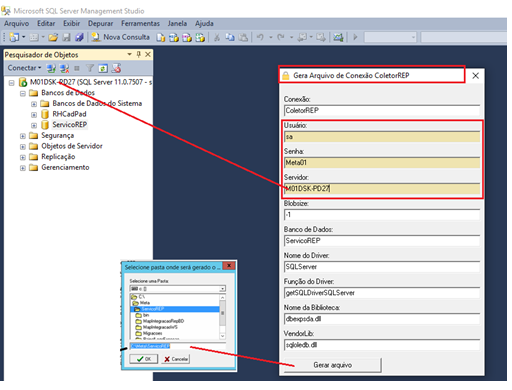Expand the Objetos de Servidor folder

pos(23,147)
